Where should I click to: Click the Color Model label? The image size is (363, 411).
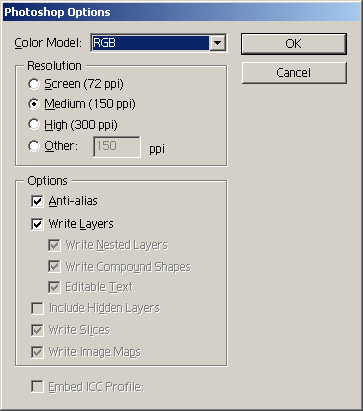click(x=48, y=43)
